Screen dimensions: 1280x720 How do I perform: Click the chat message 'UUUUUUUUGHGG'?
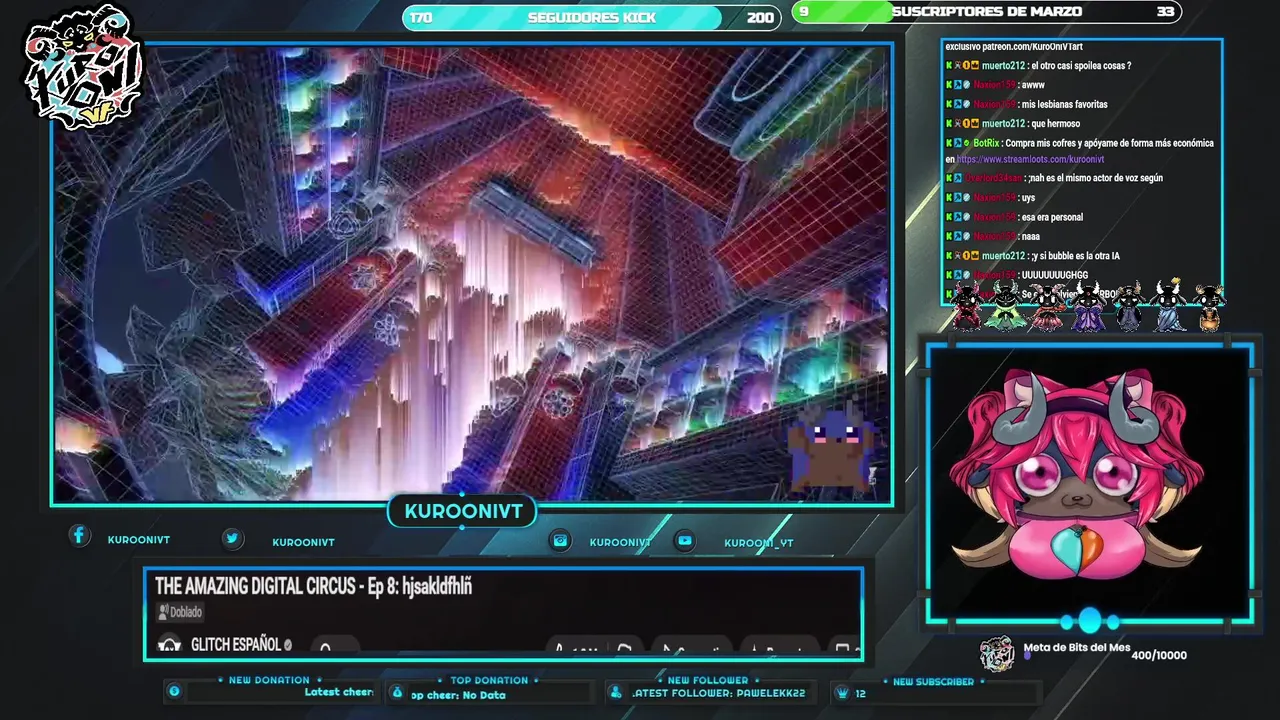point(1055,275)
